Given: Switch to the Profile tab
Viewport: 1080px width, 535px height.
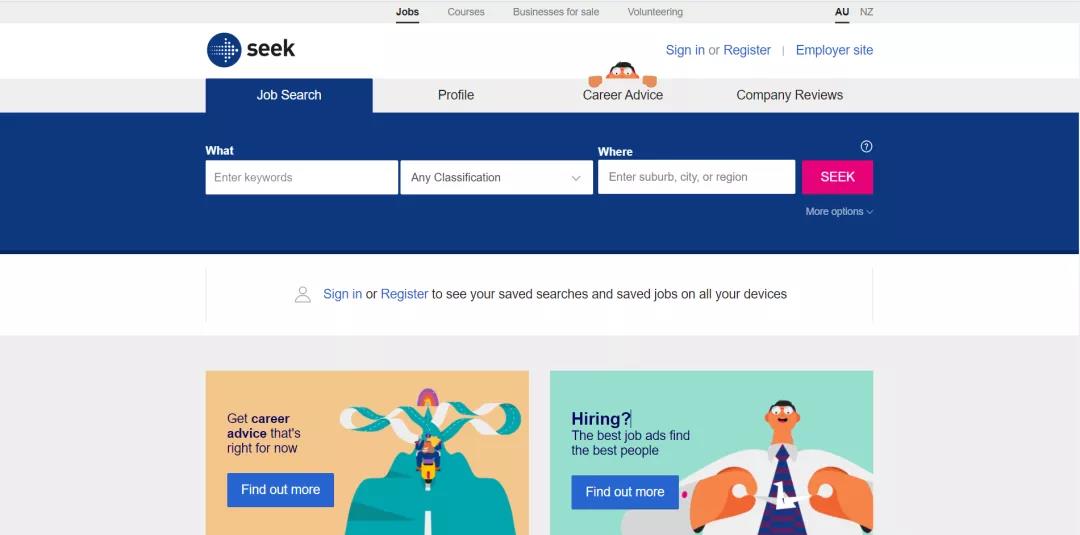Looking at the screenshot, I should tap(456, 95).
